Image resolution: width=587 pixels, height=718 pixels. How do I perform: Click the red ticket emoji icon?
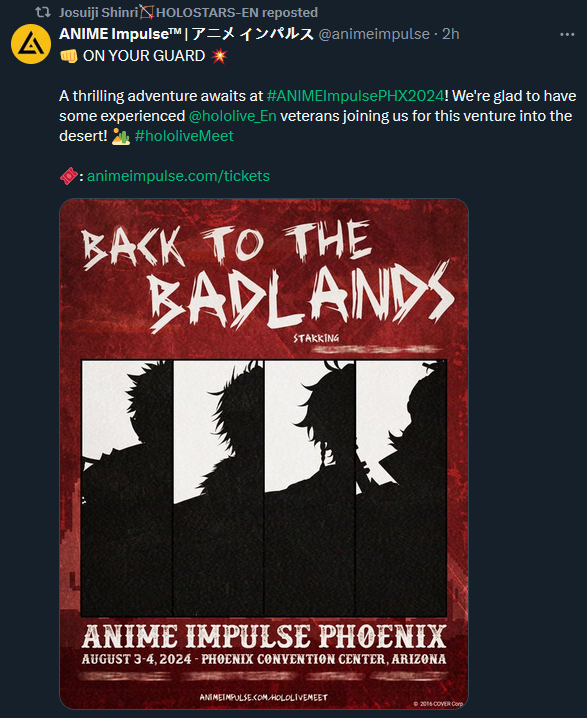tap(69, 176)
